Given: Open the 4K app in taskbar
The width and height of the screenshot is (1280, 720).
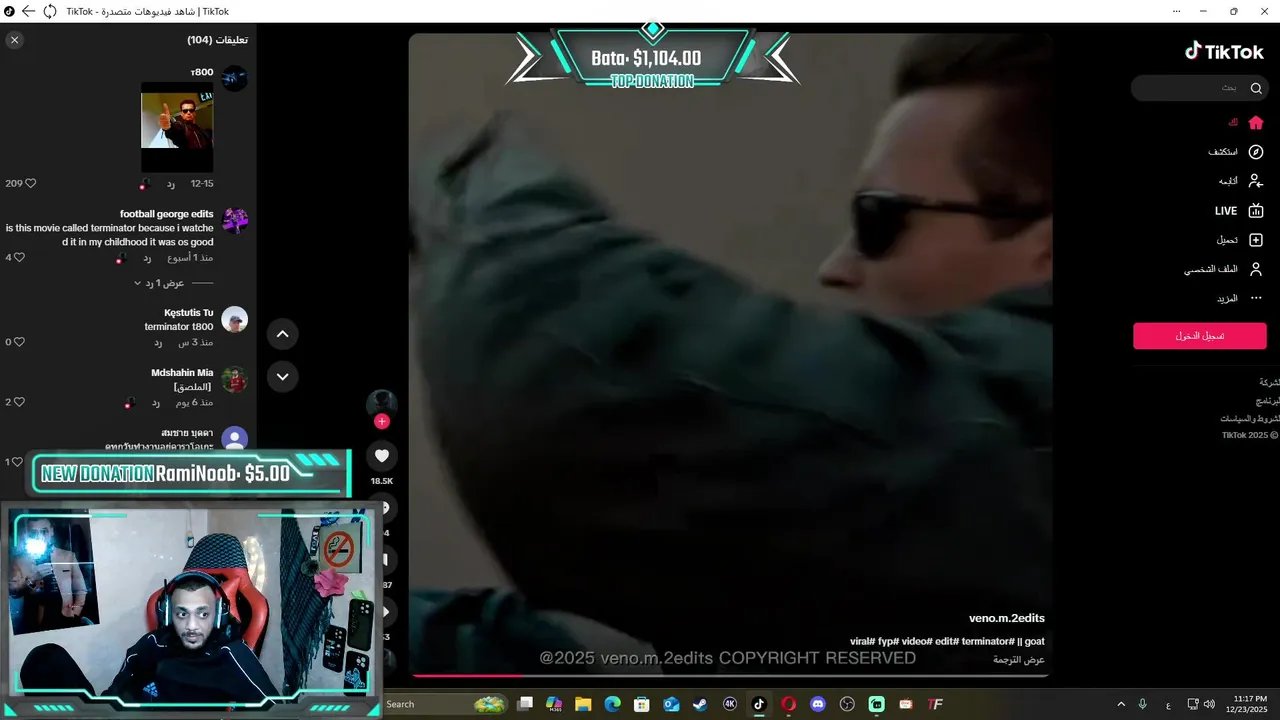Looking at the screenshot, I should 730,704.
